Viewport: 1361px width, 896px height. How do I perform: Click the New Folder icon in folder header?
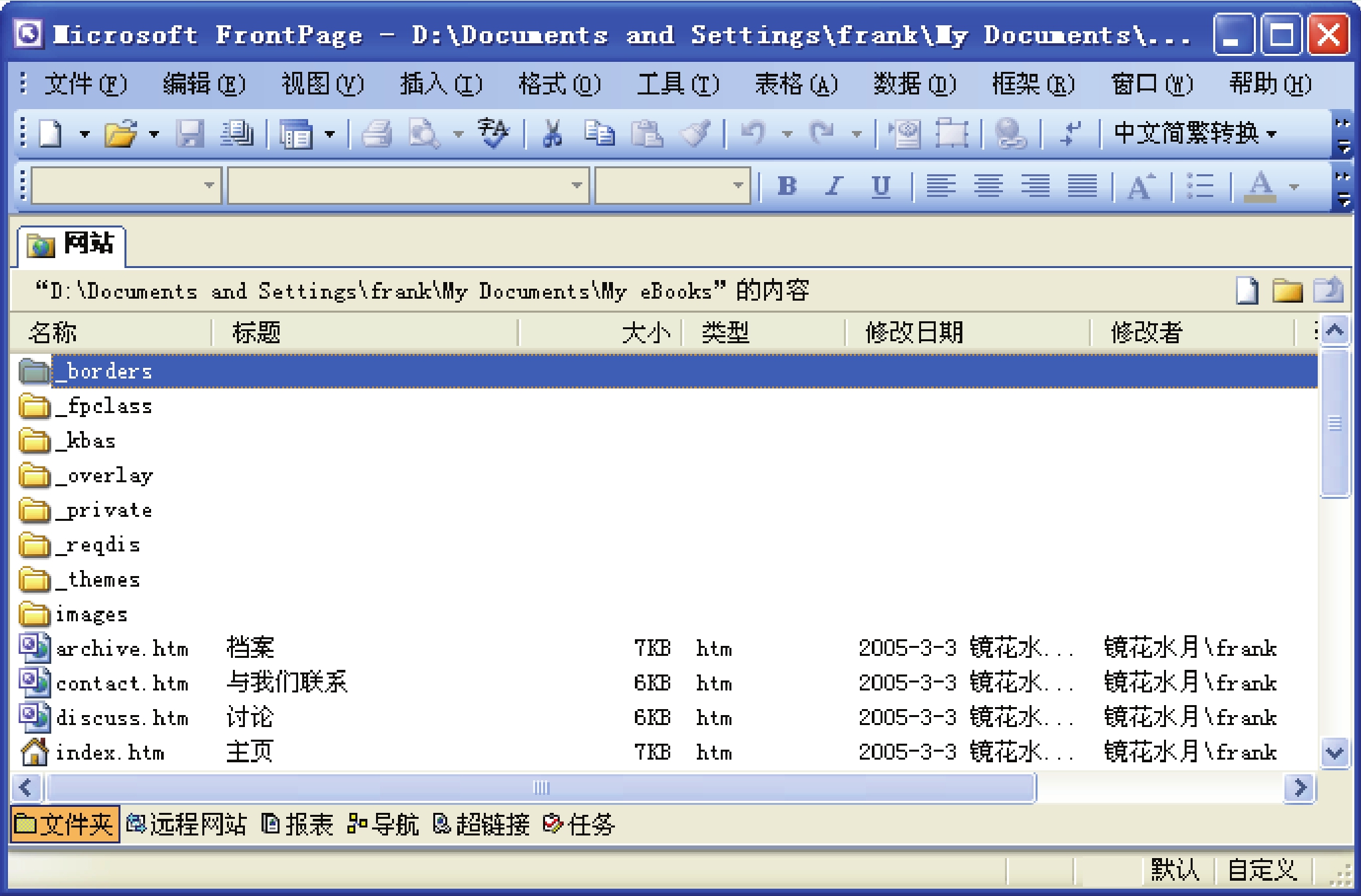click(1287, 291)
